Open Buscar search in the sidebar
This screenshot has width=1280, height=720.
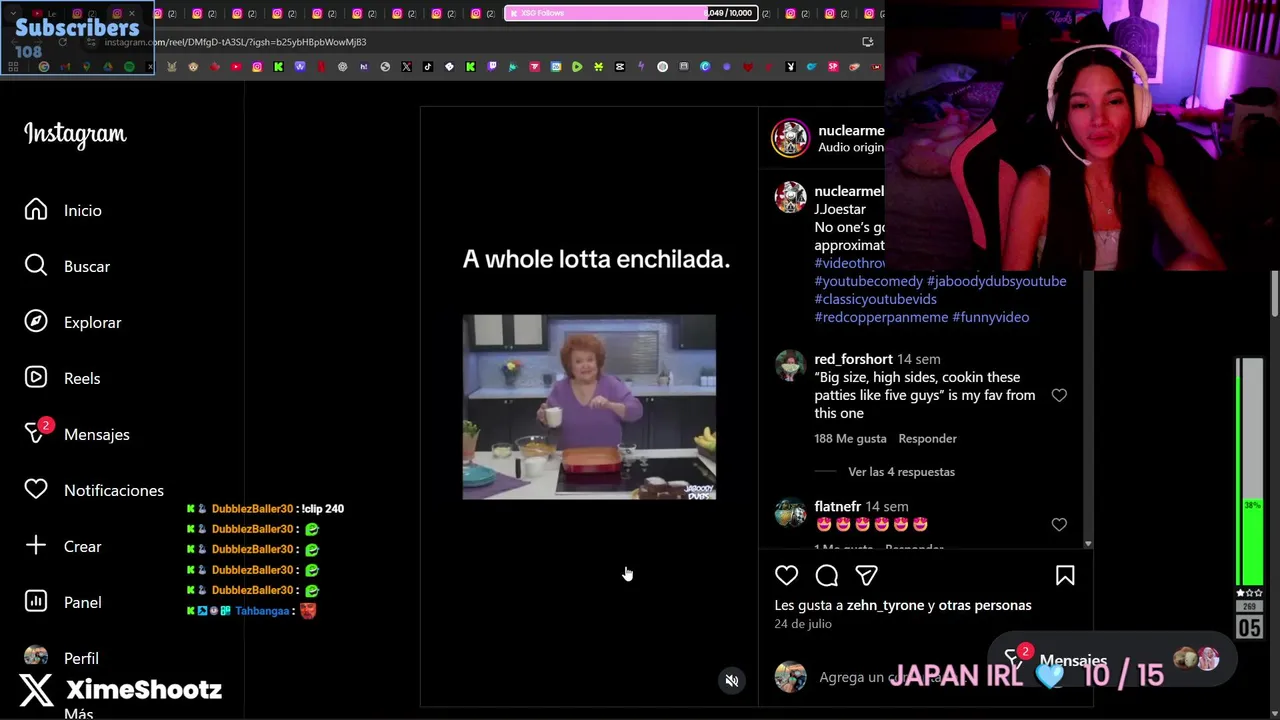[36, 266]
